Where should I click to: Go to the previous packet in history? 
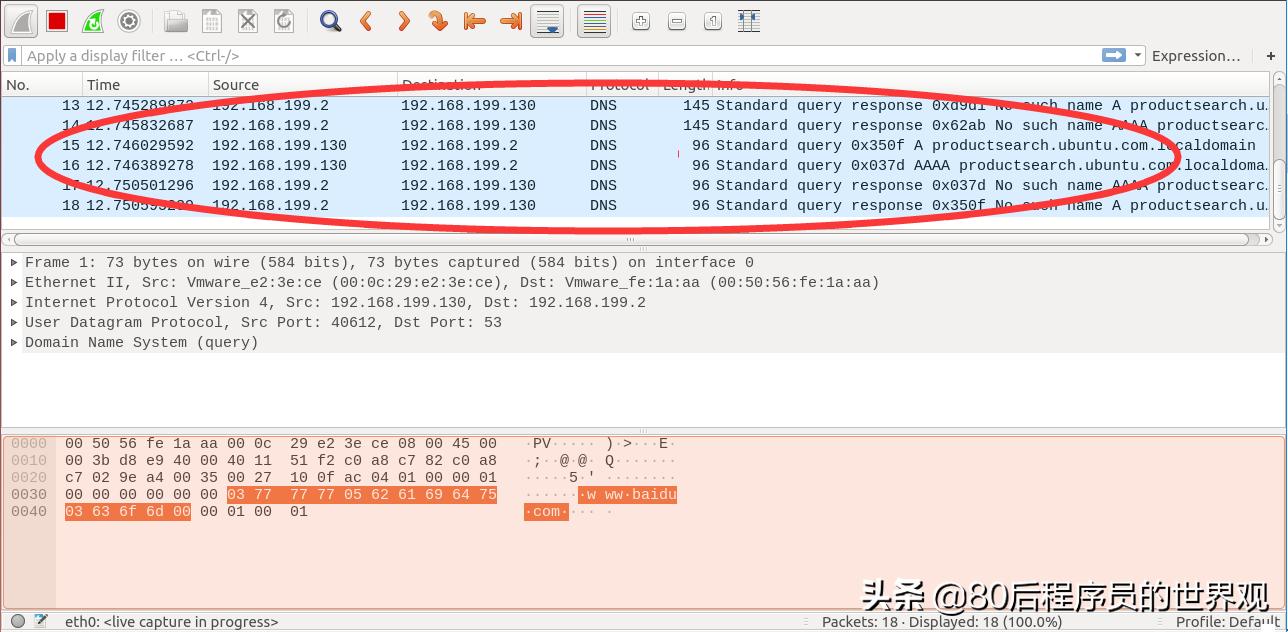pyautogui.click(x=366, y=21)
